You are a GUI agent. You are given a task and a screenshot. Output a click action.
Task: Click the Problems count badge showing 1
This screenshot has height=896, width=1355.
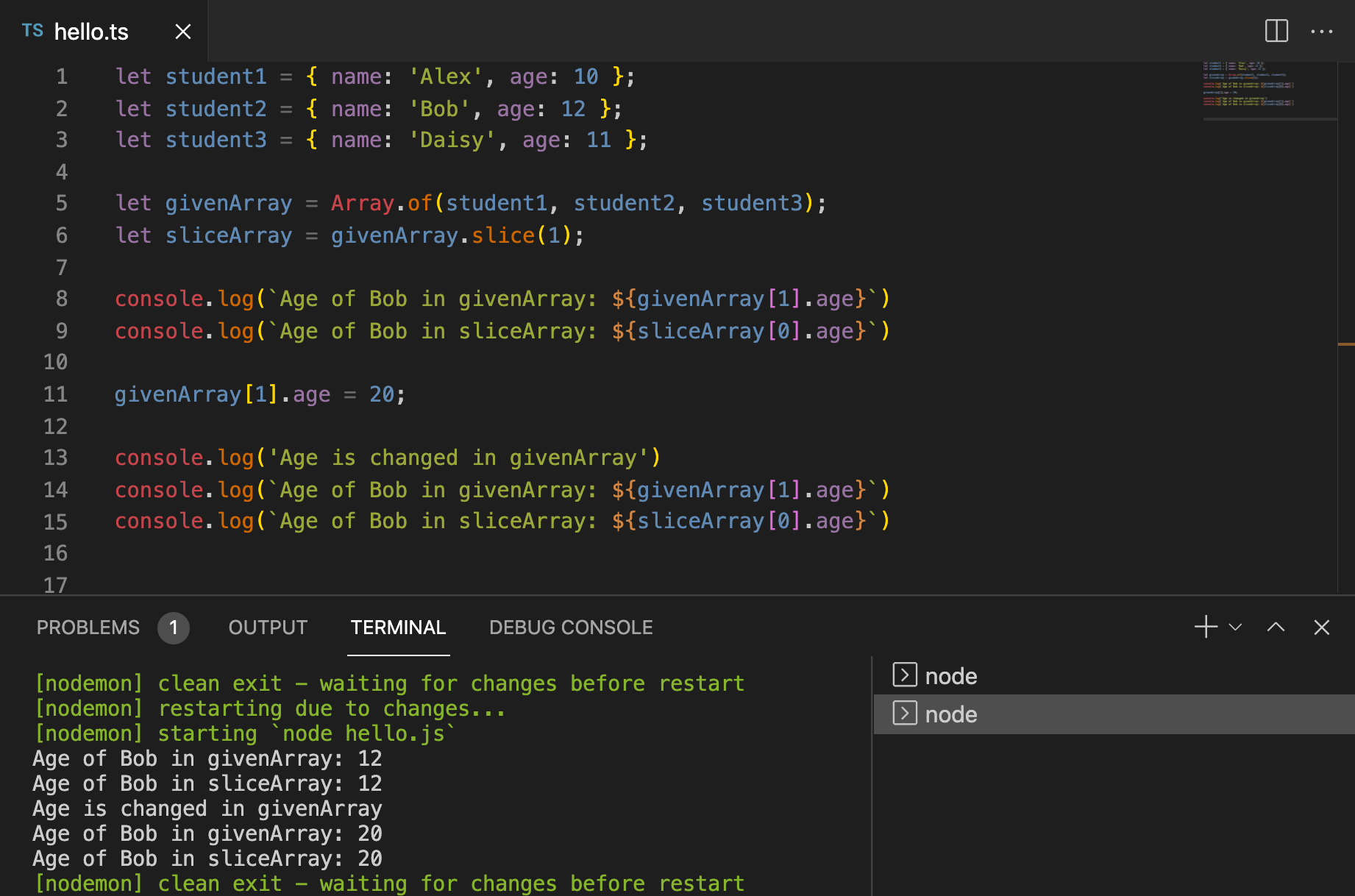coord(174,627)
